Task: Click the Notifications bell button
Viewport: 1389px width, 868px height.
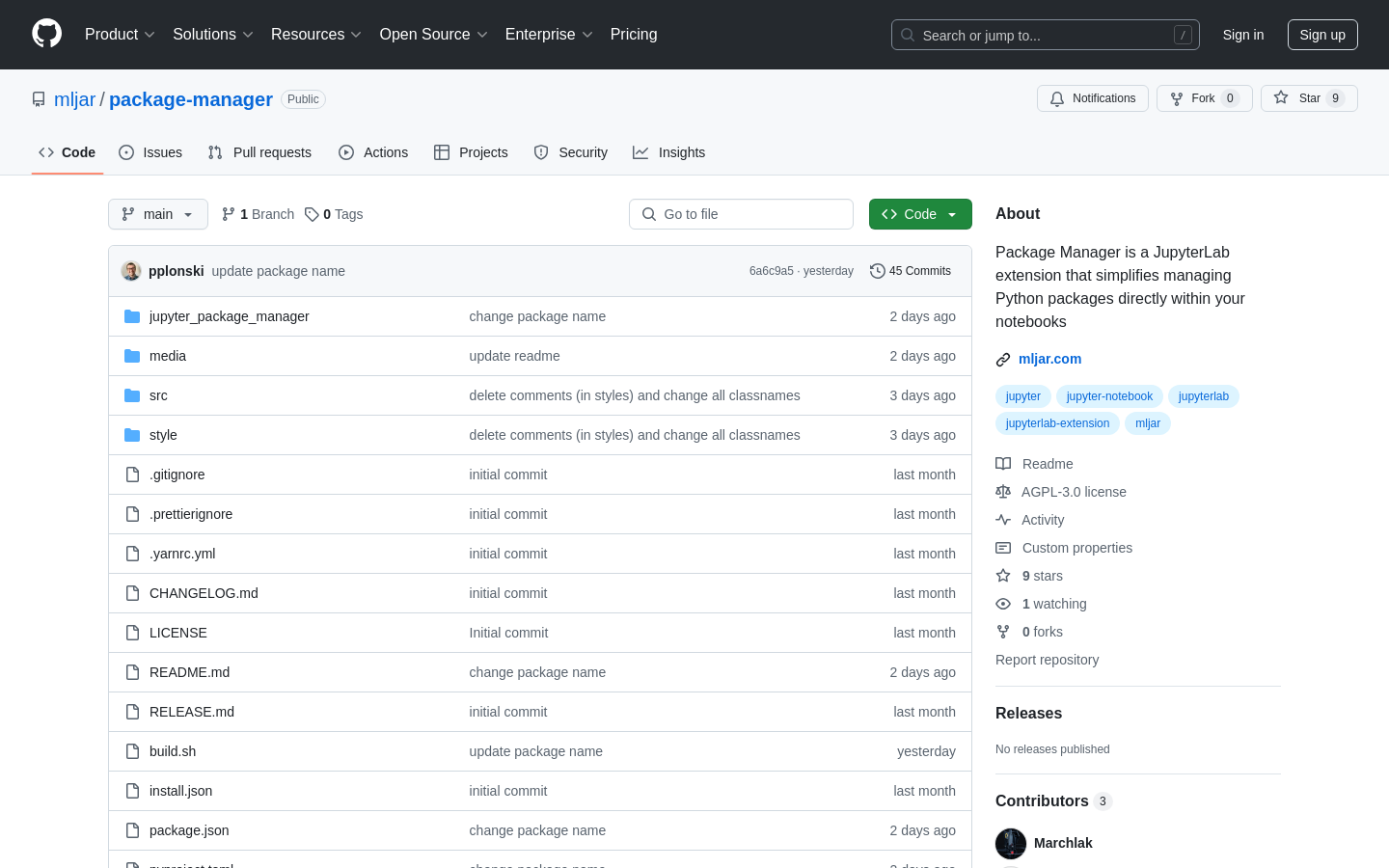Action: 1093,98
